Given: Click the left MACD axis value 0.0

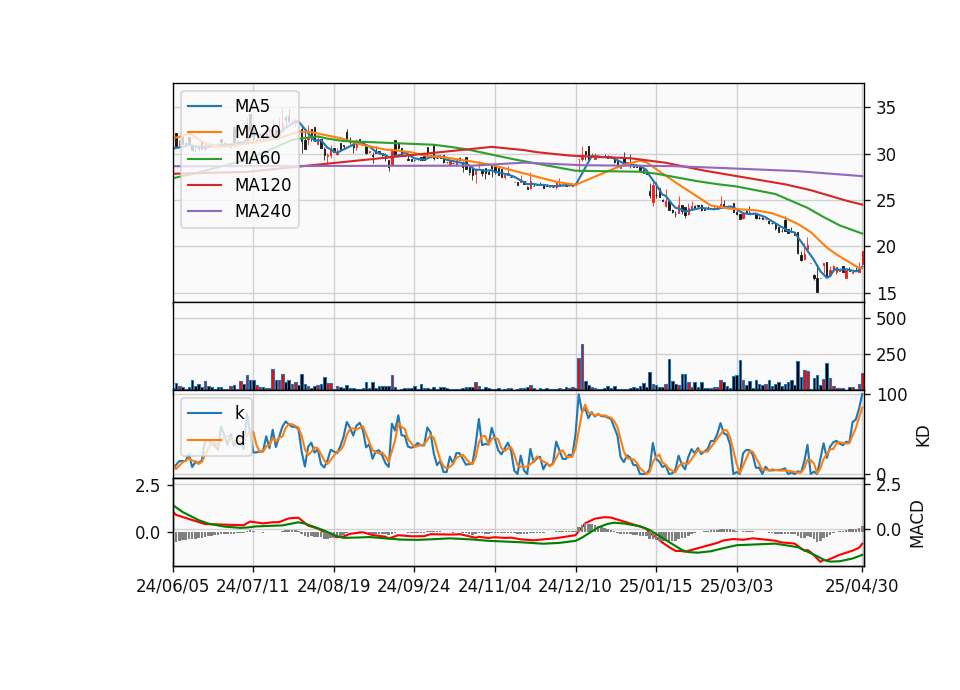Looking at the screenshot, I should (x=148, y=533).
